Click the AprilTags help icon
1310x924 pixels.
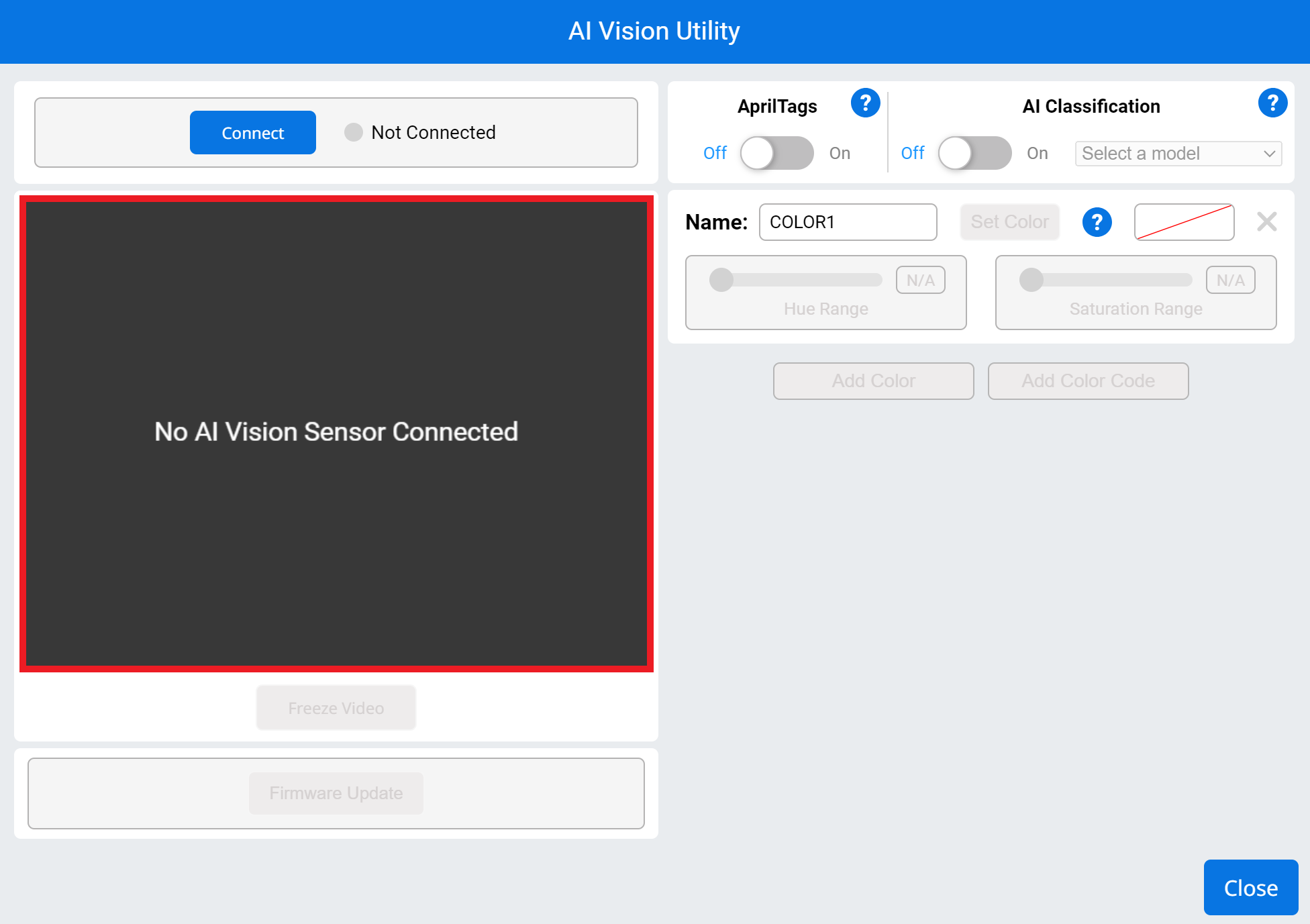click(866, 103)
